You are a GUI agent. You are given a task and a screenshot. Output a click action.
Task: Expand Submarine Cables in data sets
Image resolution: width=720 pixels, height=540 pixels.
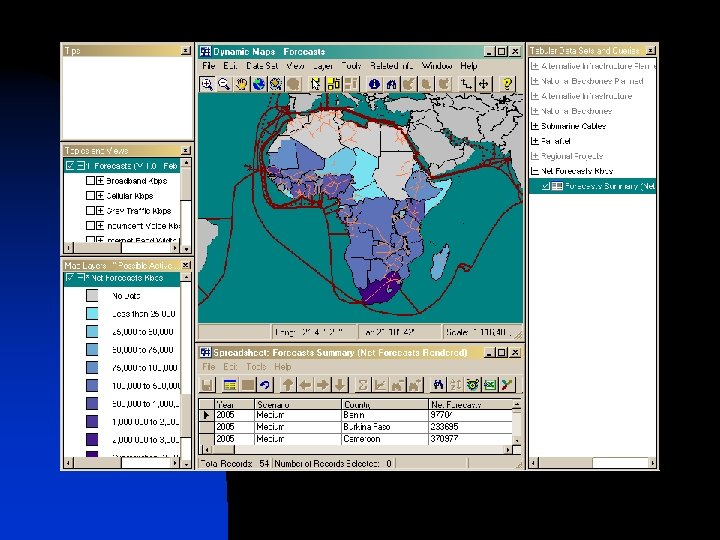(534, 126)
